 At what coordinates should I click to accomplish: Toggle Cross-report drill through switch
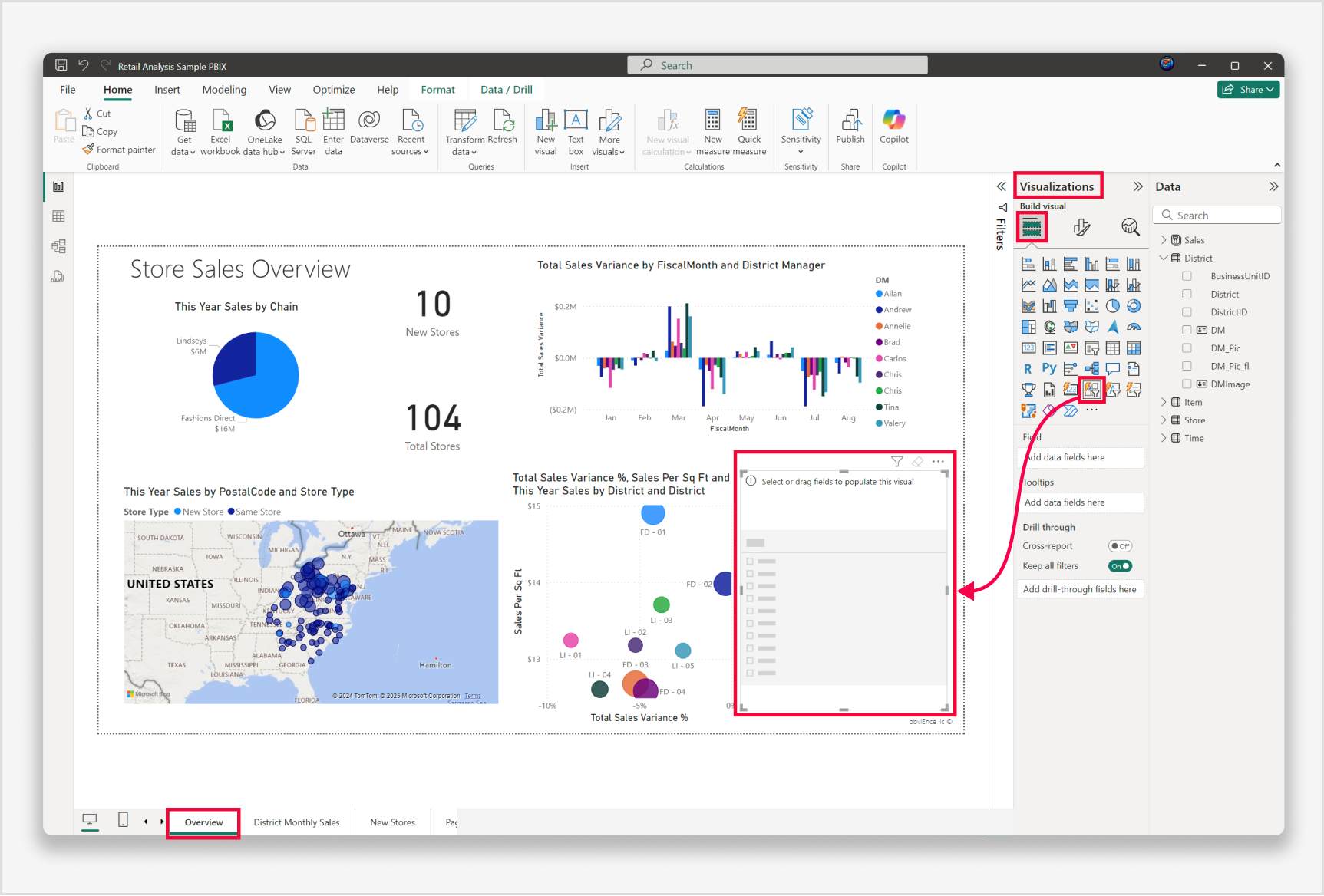click(1120, 546)
